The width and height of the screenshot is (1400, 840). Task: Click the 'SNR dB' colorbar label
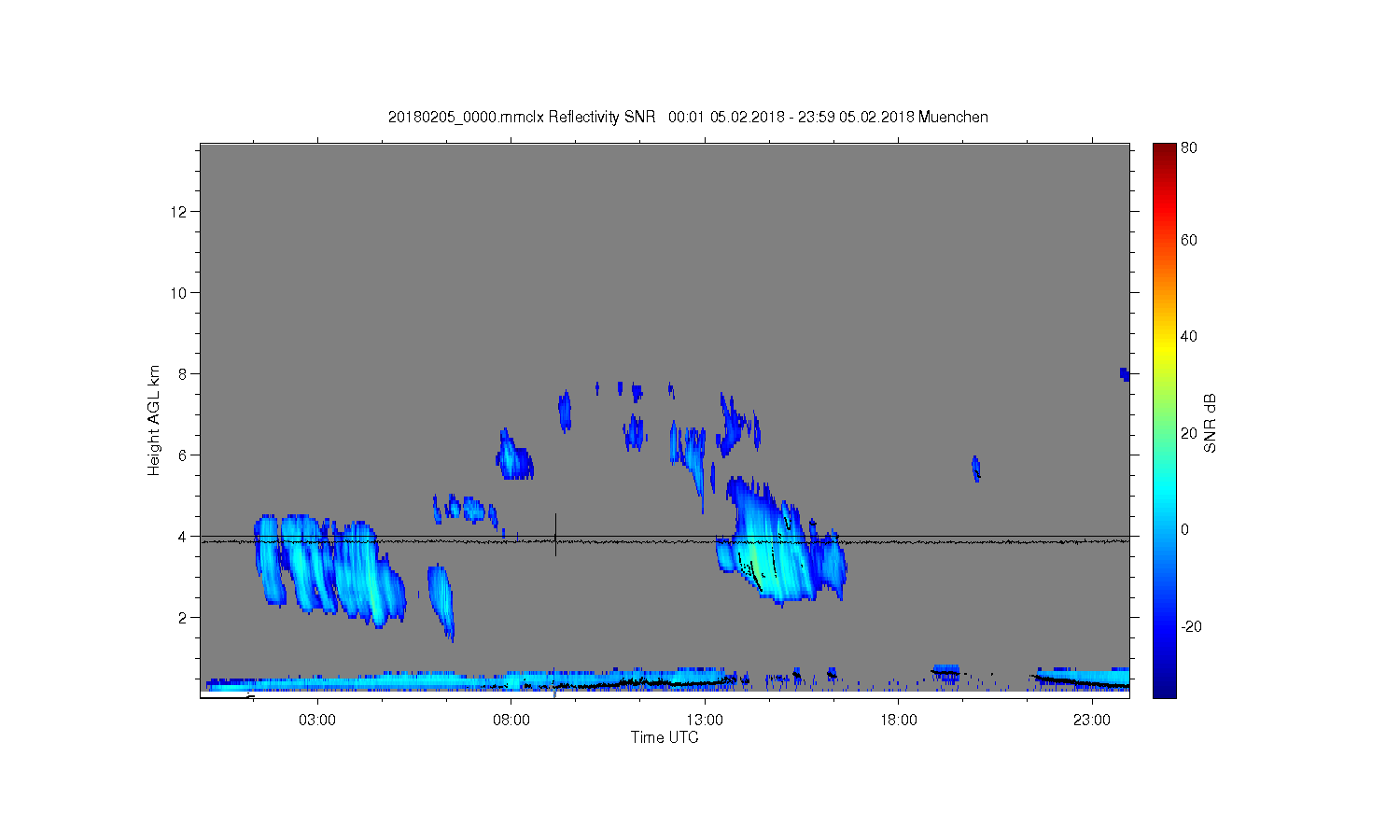1210,423
